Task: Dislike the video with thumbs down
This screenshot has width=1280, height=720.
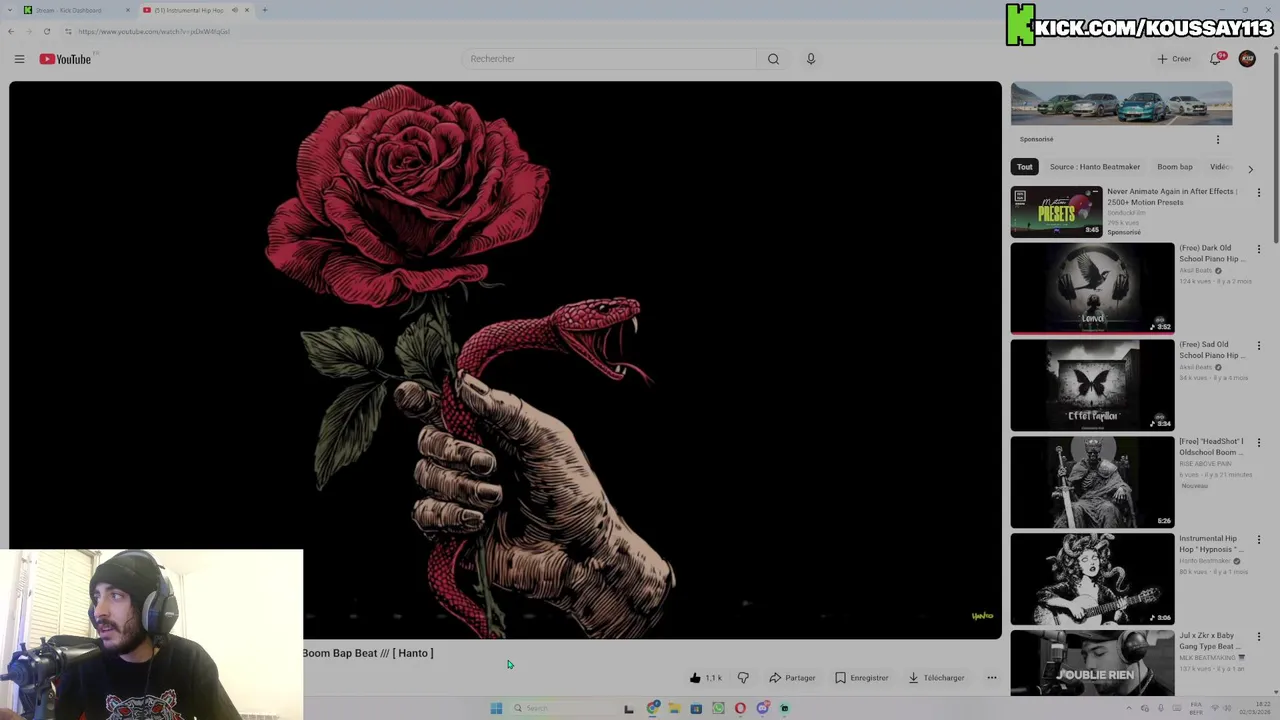Action: [x=743, y=678]
